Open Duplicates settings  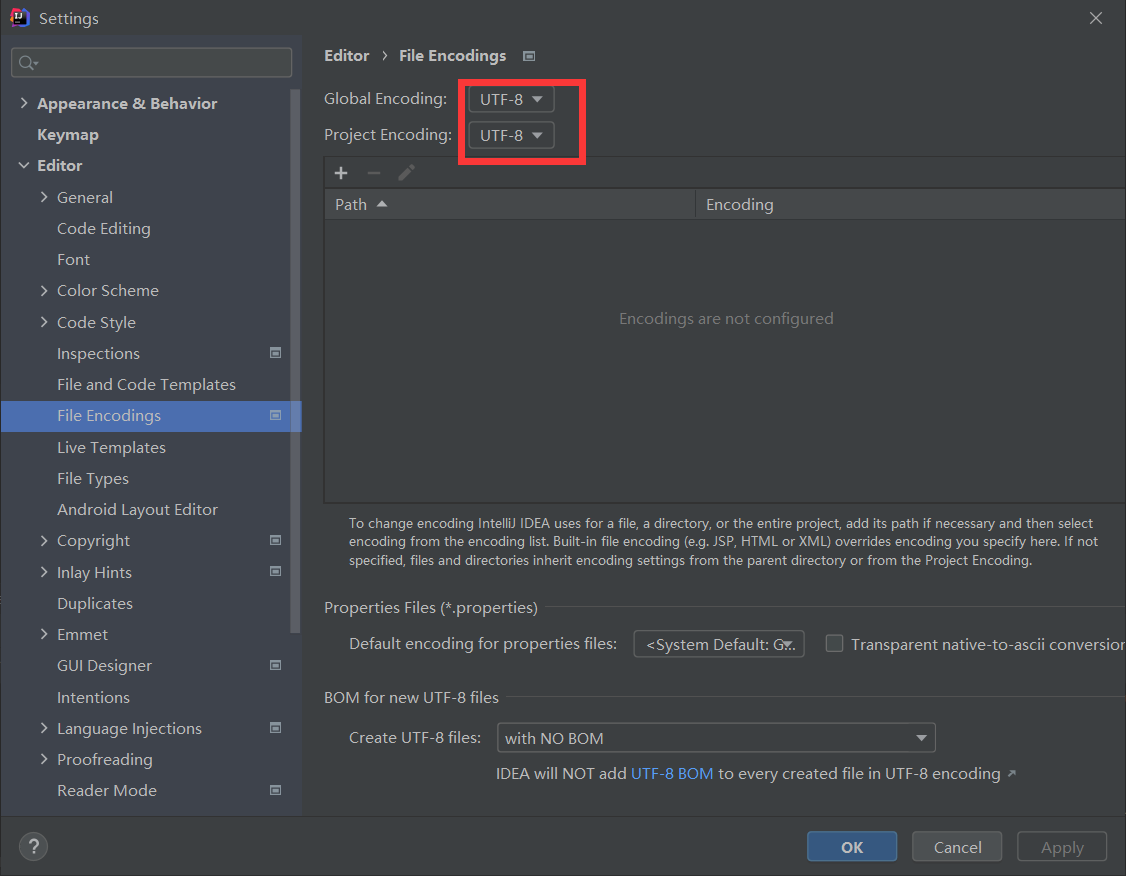pyautogui.click(x=95, y=603)
